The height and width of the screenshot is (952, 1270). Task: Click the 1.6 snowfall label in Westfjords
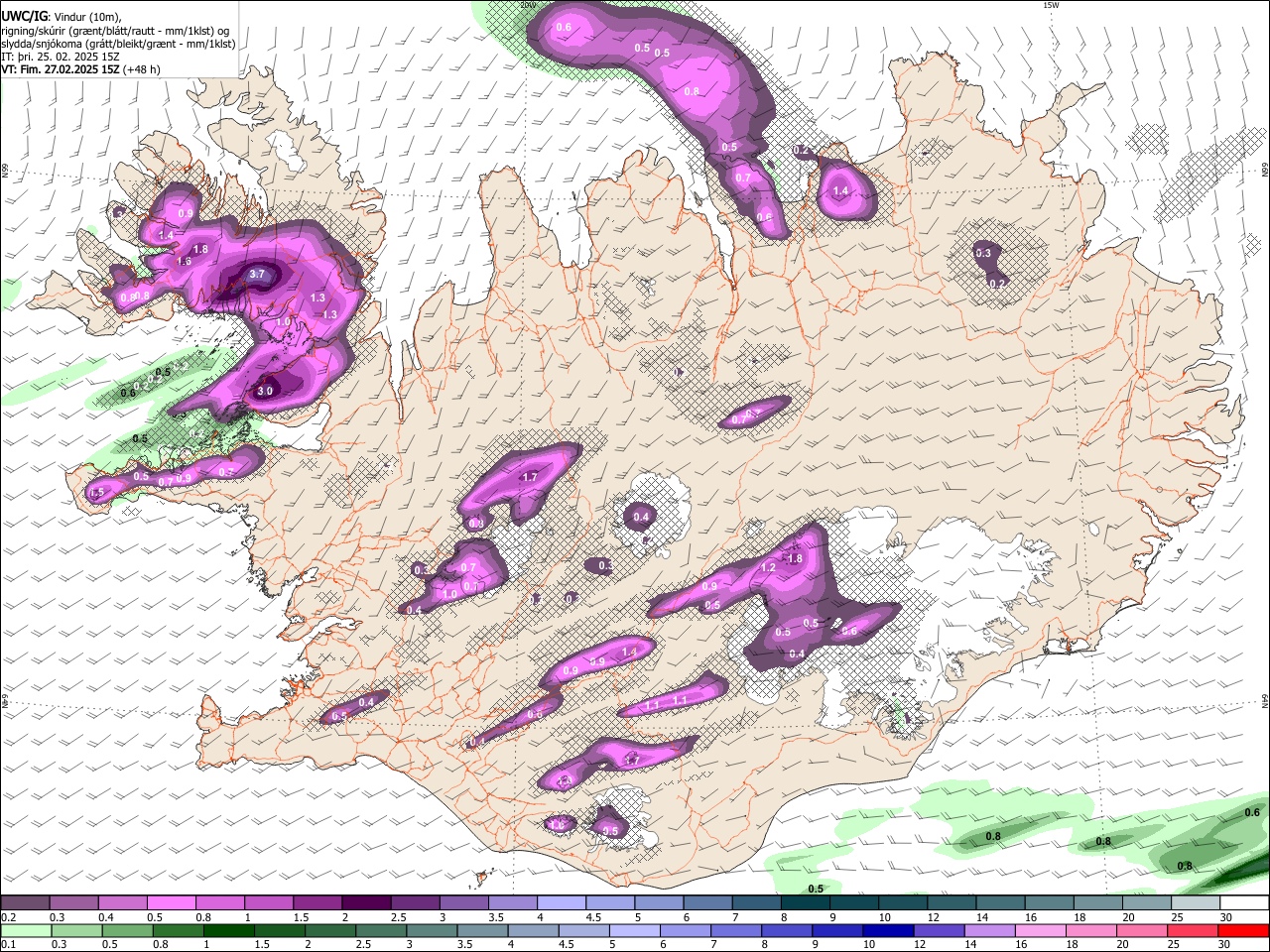[x=184, y=261]
